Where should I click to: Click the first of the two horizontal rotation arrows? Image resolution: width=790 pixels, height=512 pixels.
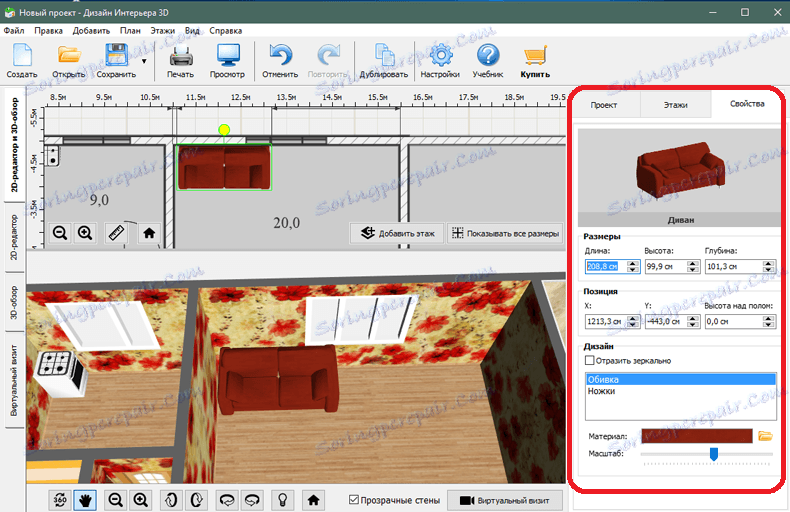coord(227,500)
